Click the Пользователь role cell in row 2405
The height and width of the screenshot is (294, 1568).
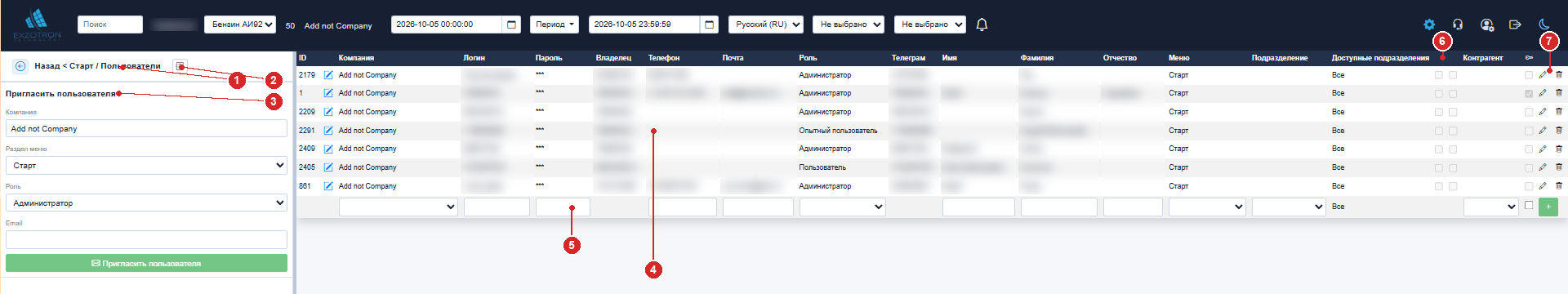(x=822, y=167)
